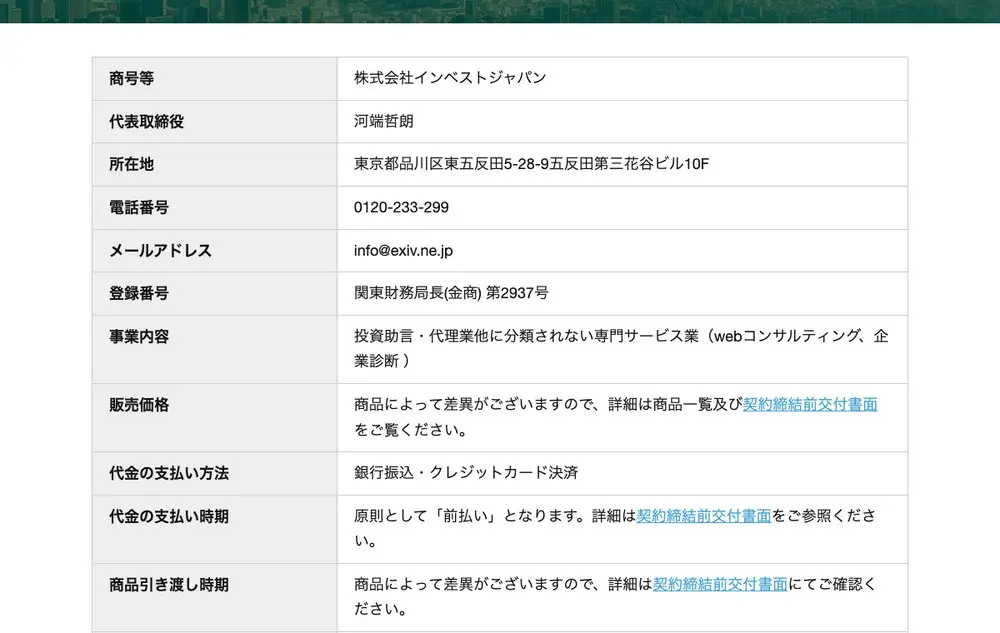
Task: Click the 代金の支払い方法 header cell
Action: pos(215,474)
